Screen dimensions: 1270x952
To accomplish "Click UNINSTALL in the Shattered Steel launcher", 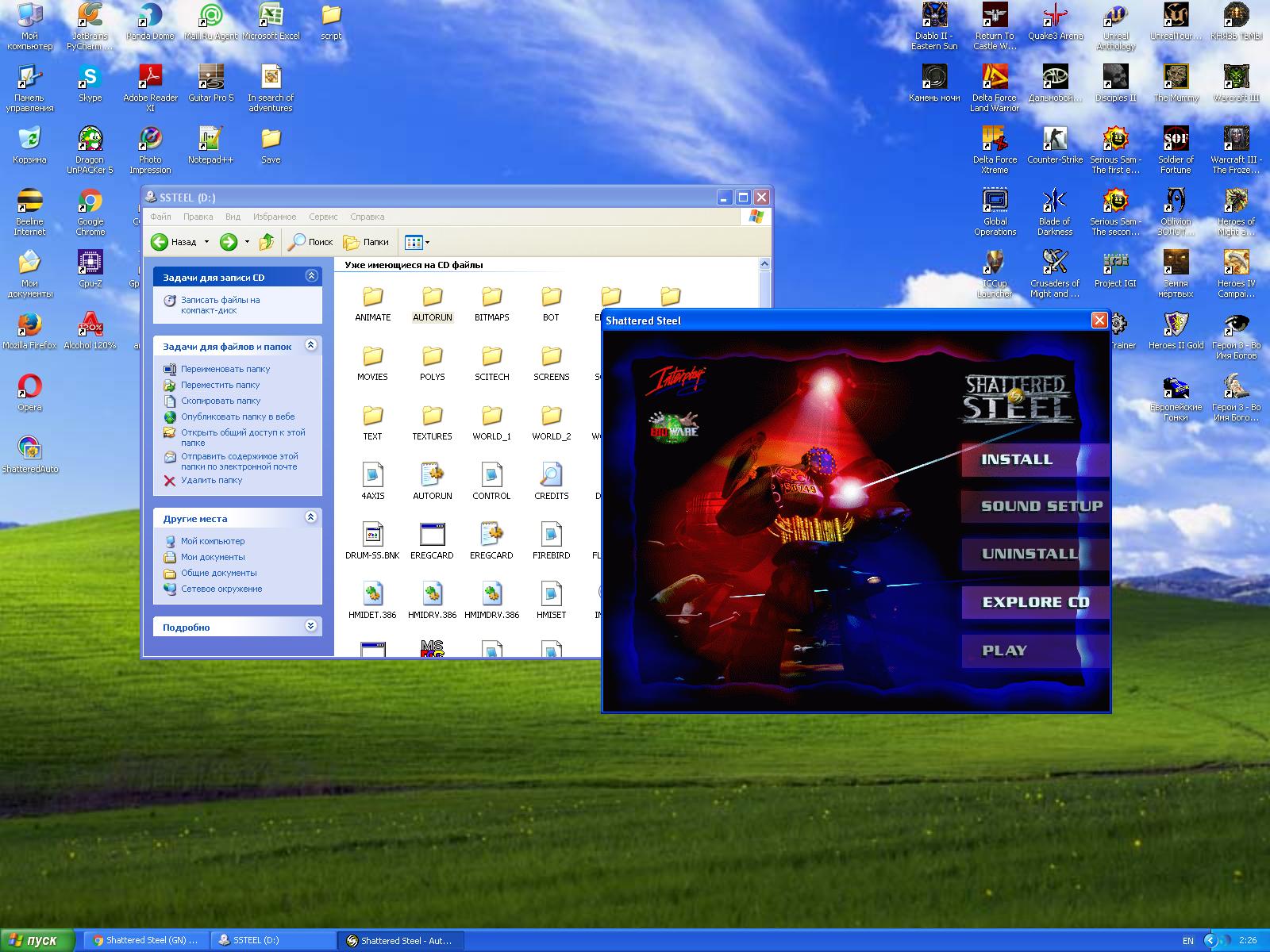I will click(1035, 554).
